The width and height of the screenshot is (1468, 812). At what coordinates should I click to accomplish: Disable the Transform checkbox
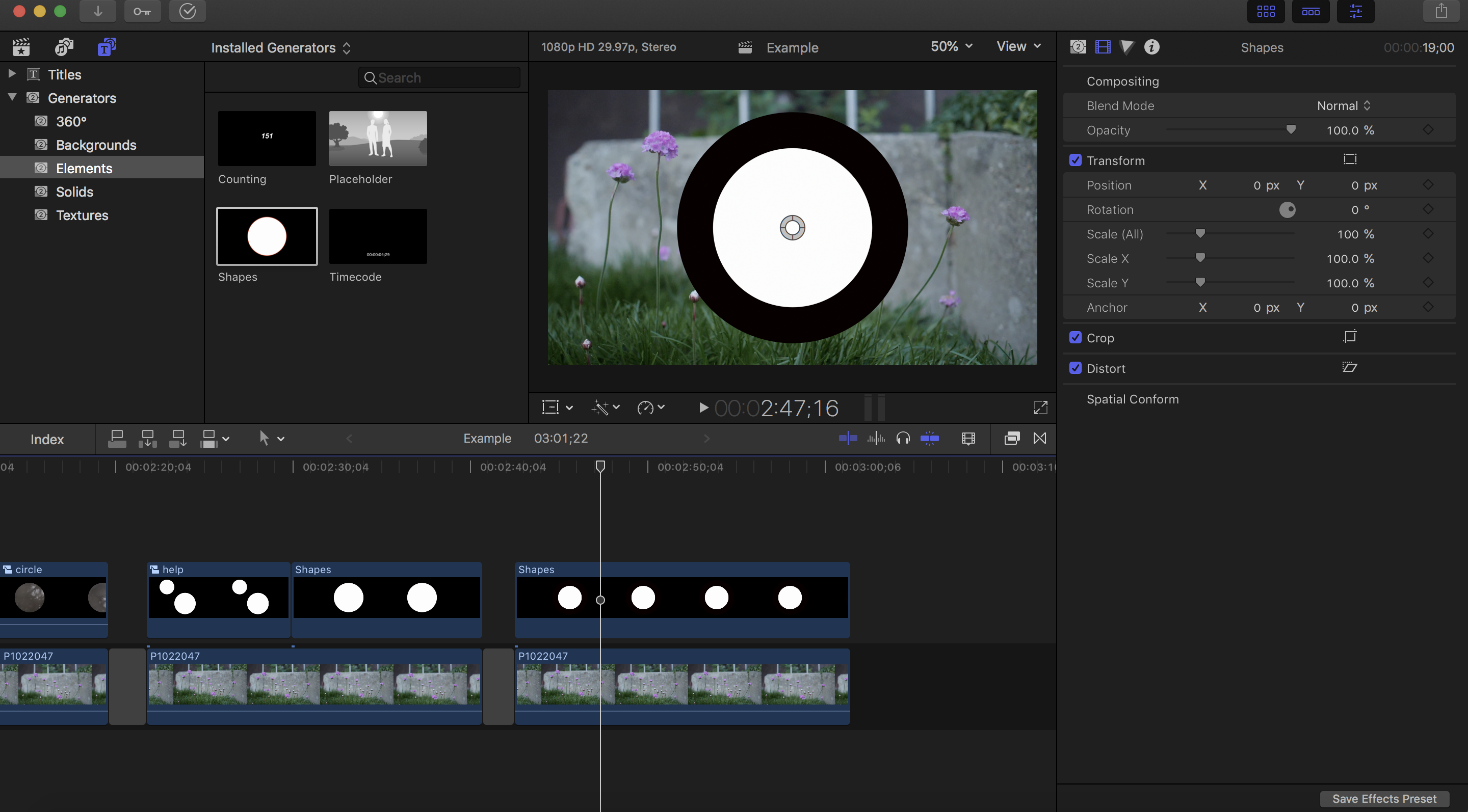(x=1076, y=160)
